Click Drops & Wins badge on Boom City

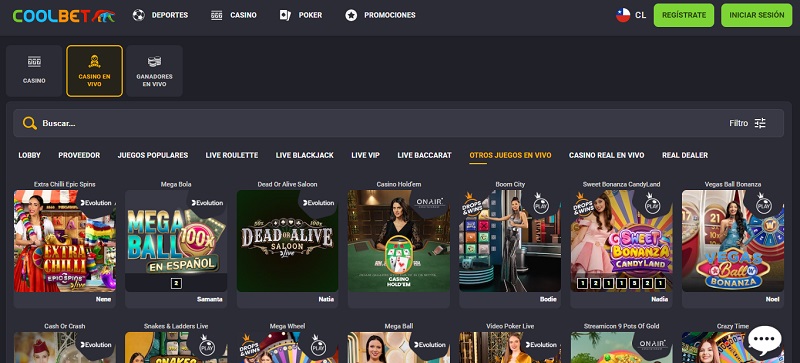coord(471,203)
